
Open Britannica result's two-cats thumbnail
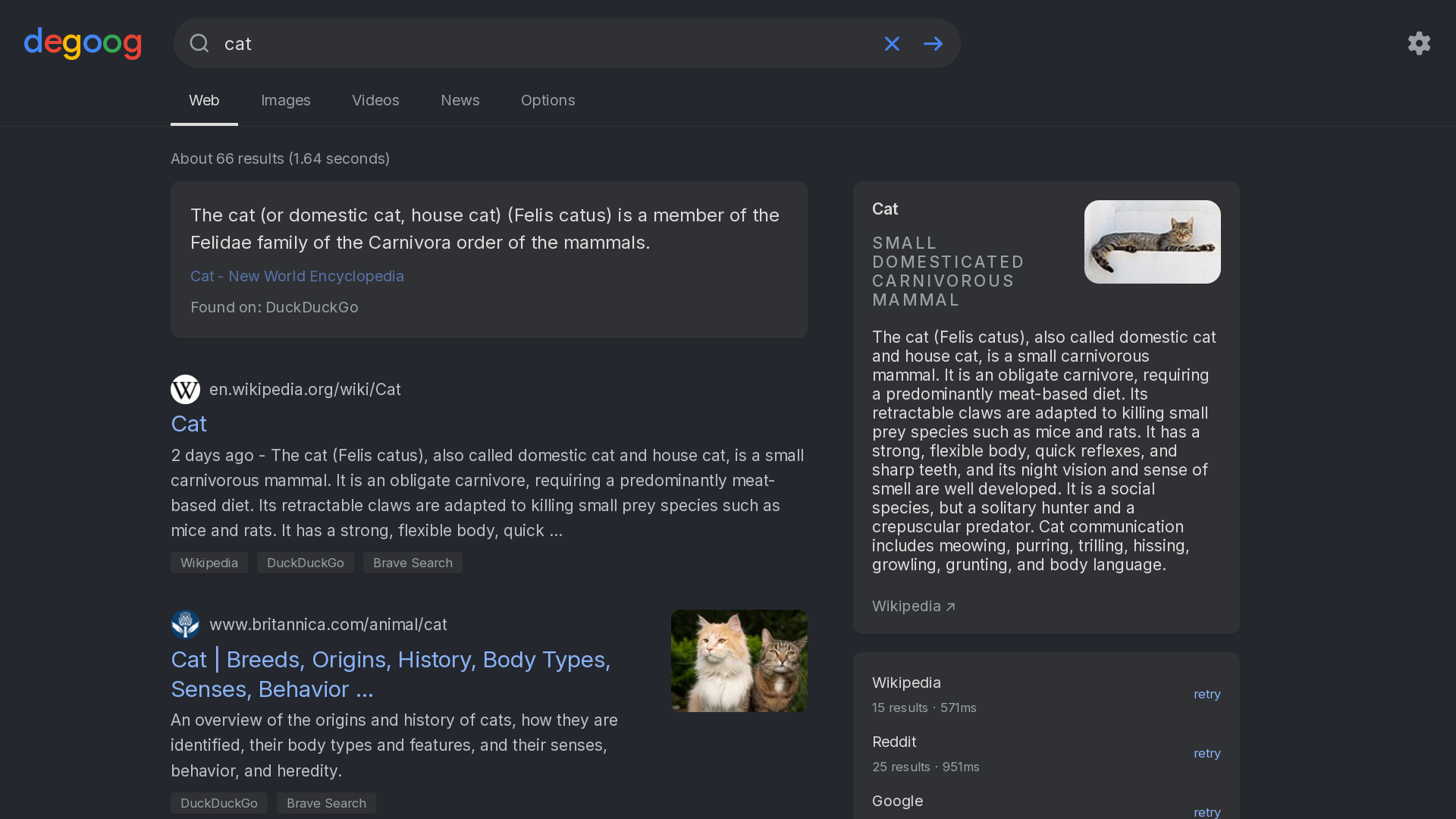pyautogui.click(x=739, y=661)
